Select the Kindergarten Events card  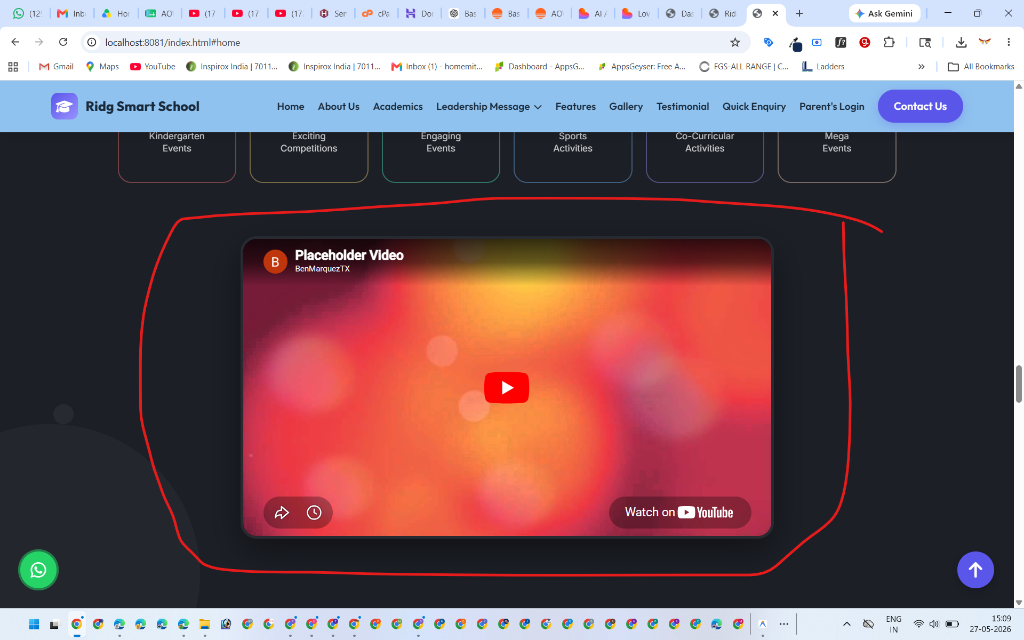[x=176, y=157]
